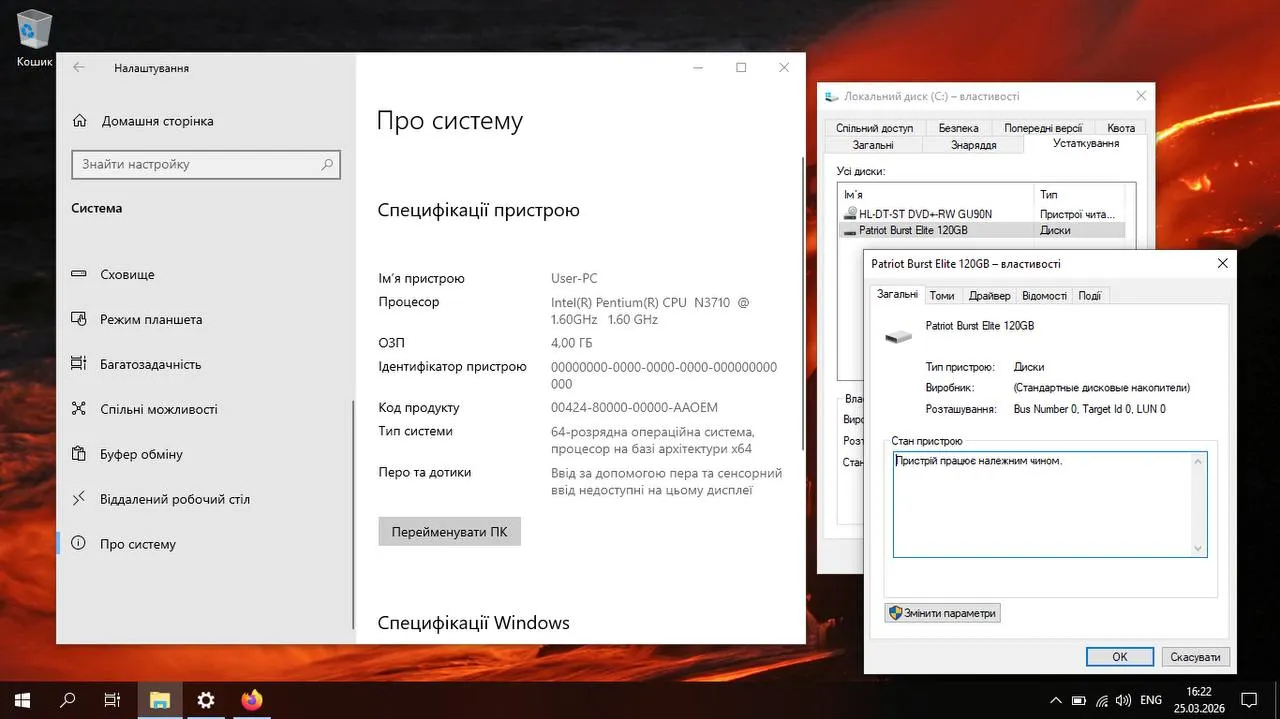Screen dimensions: 1280x719
Task: Click the search magnifier in settings search box
Action: pyautogui.click(x=327, y=164)
